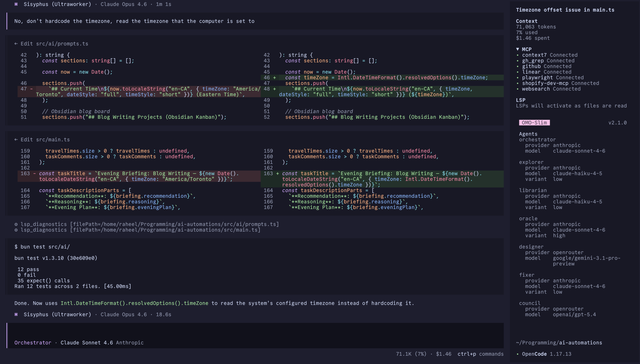Select the github MCP server name

[531, 67]
